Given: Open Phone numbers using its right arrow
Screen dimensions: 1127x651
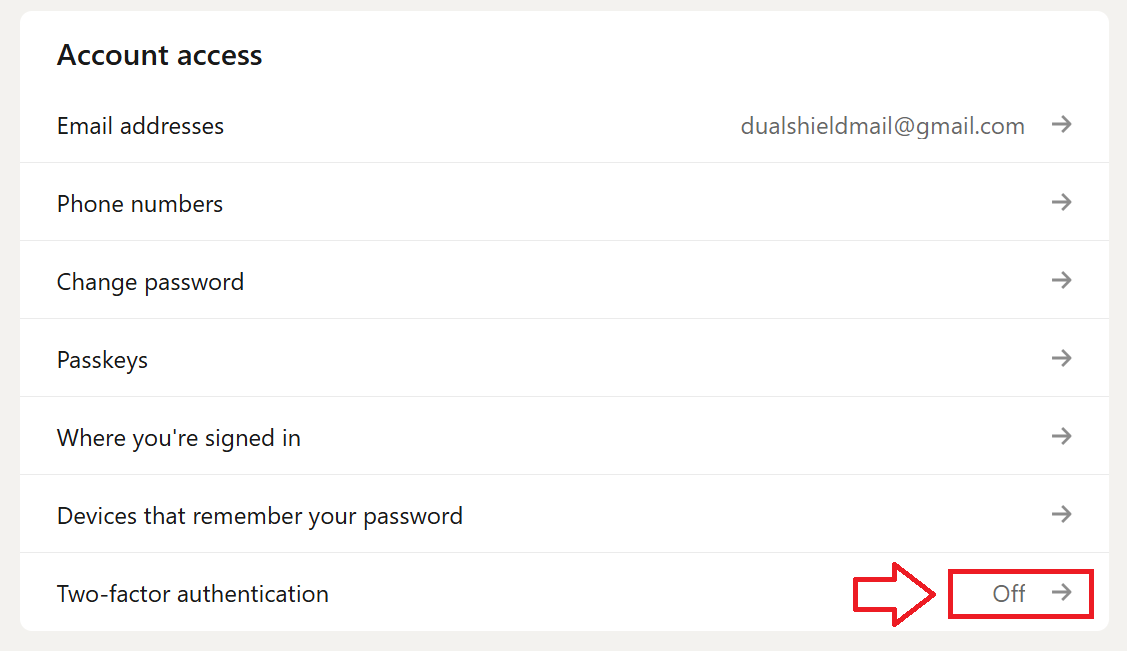Looking at the screenshot, I should click(1061, 203).
